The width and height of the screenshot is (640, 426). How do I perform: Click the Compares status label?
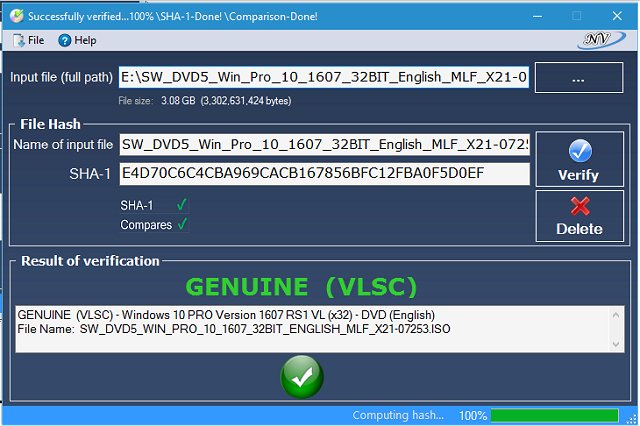click(146, 225)
